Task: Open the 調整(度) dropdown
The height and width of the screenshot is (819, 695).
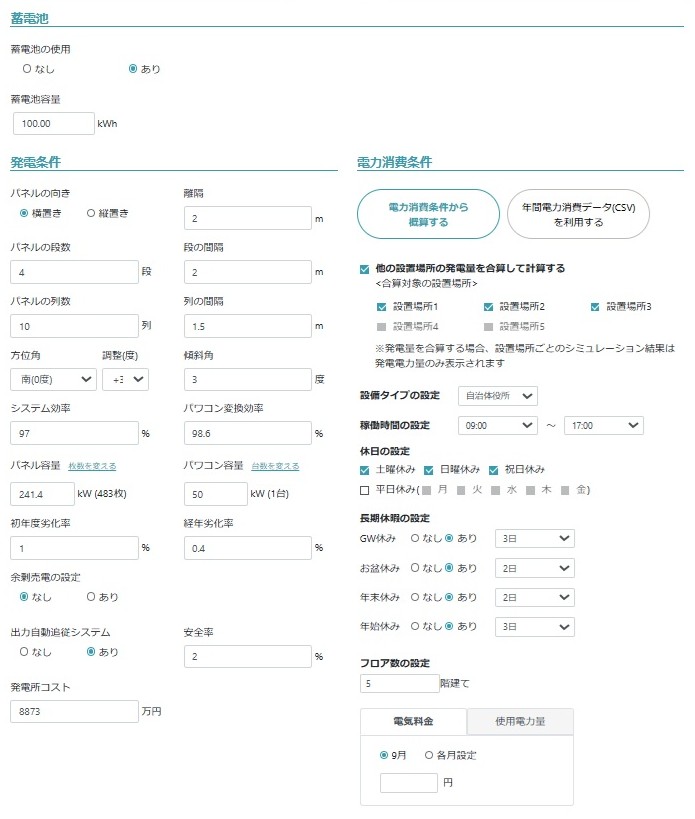Action: click(125, 380)
